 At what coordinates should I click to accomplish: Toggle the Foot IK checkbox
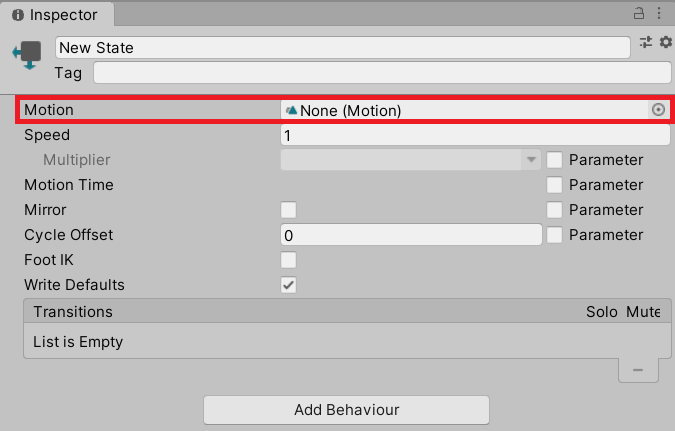289,260
